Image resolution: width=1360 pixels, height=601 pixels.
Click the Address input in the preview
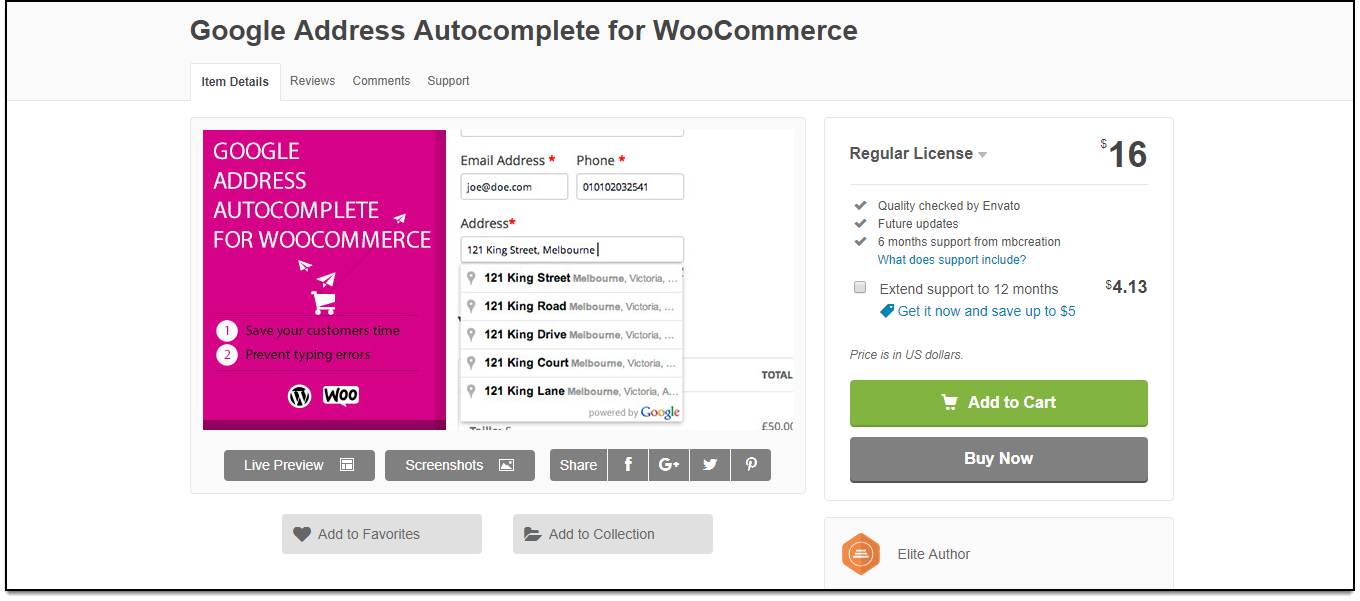point(572,250)
